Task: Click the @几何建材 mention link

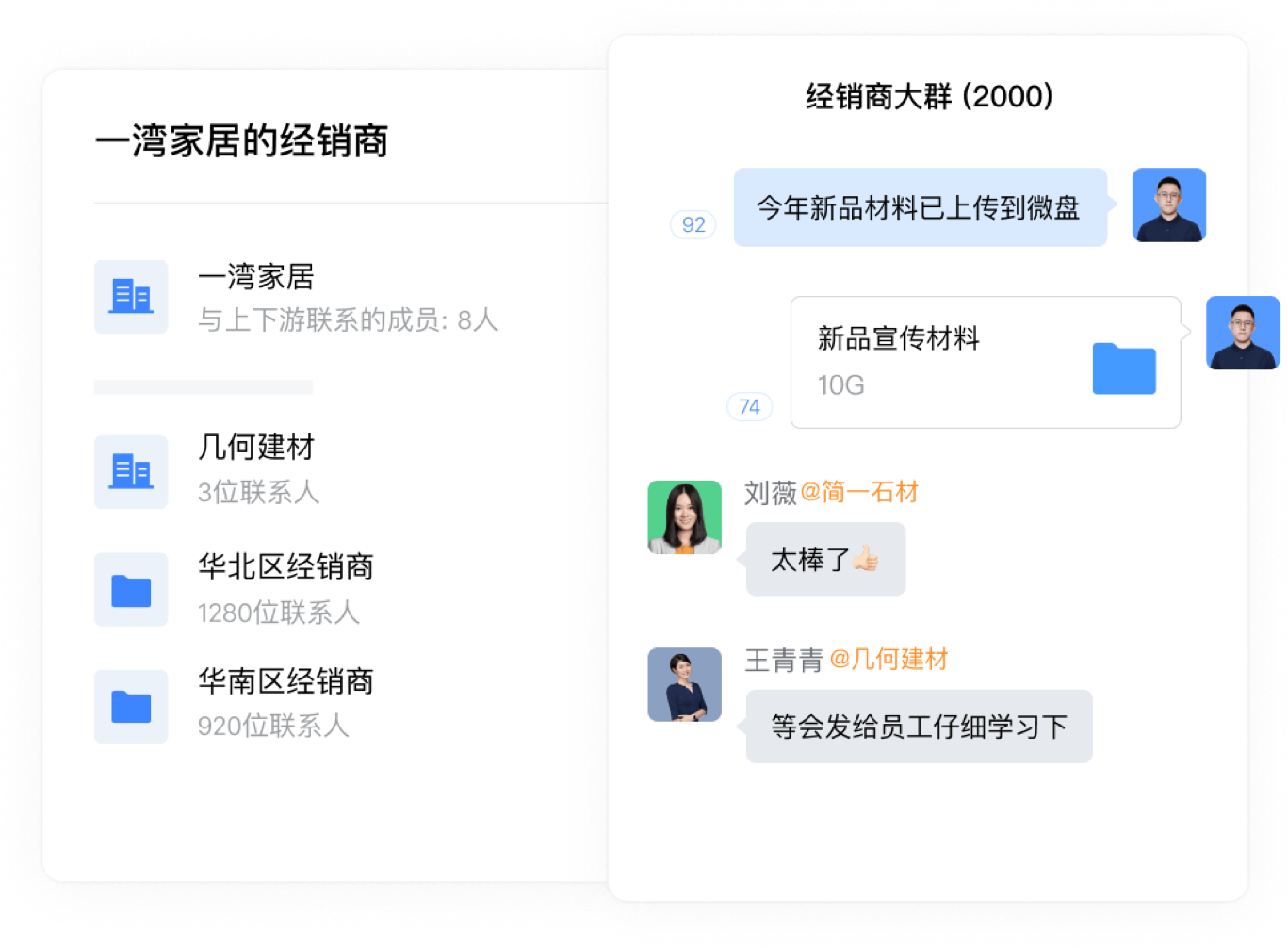Action: pos(889,659)
